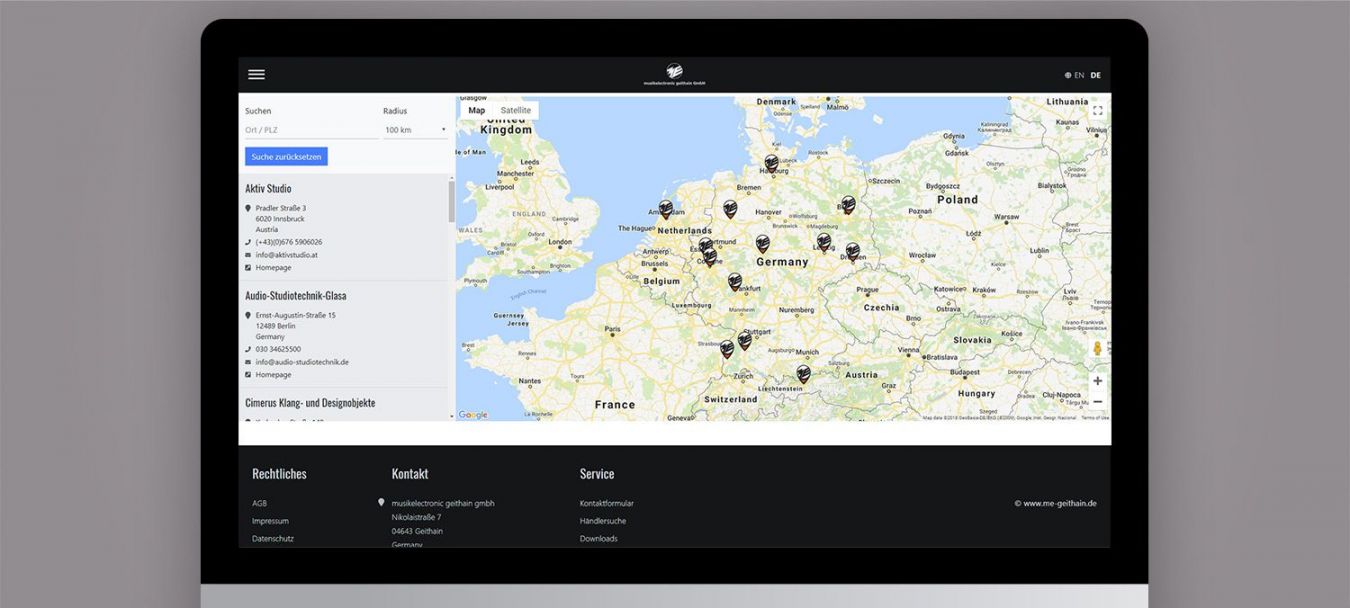Select the dealer marker near Berlin
Viewport: 1350px width, 608px height.
(x=848, y=204)
